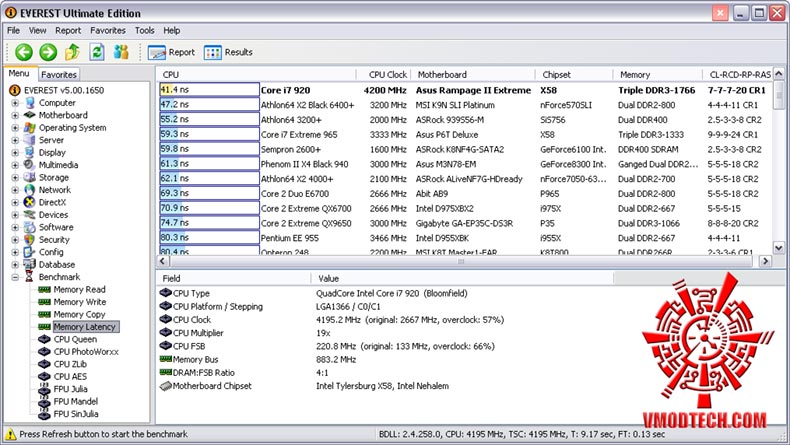The width and height of the screenshot is (790, 445).
Task: Switch to the Favorites tab
Action: click(x=59, y=75)
